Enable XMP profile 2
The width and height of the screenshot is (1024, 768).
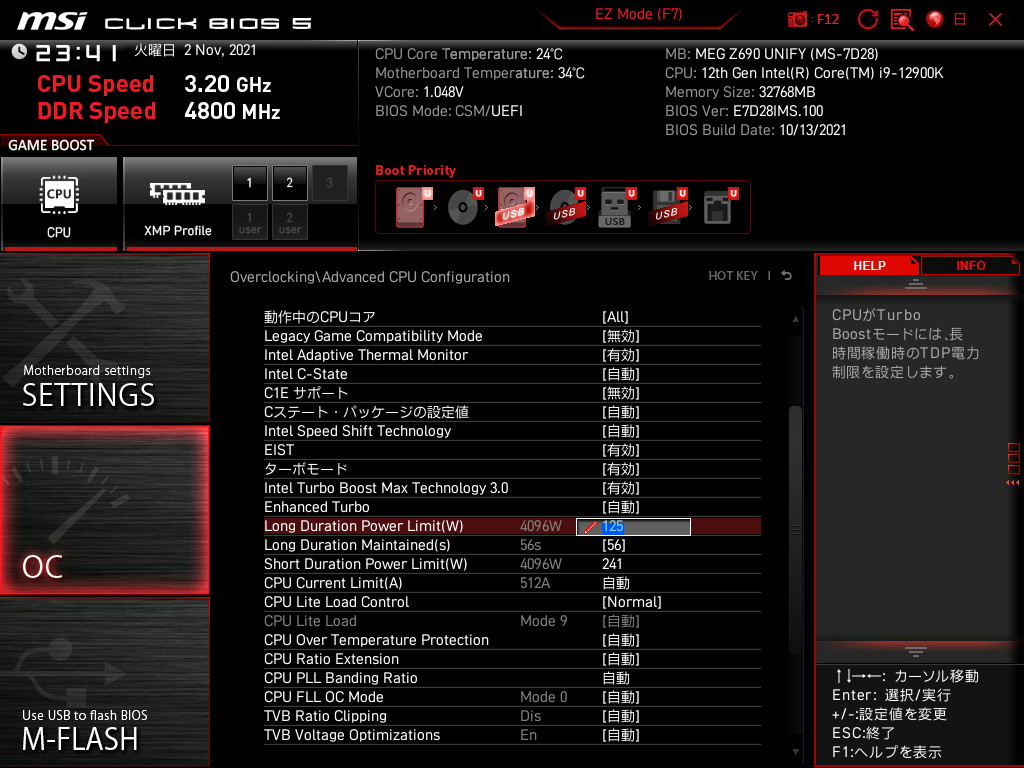coord(289,183)
